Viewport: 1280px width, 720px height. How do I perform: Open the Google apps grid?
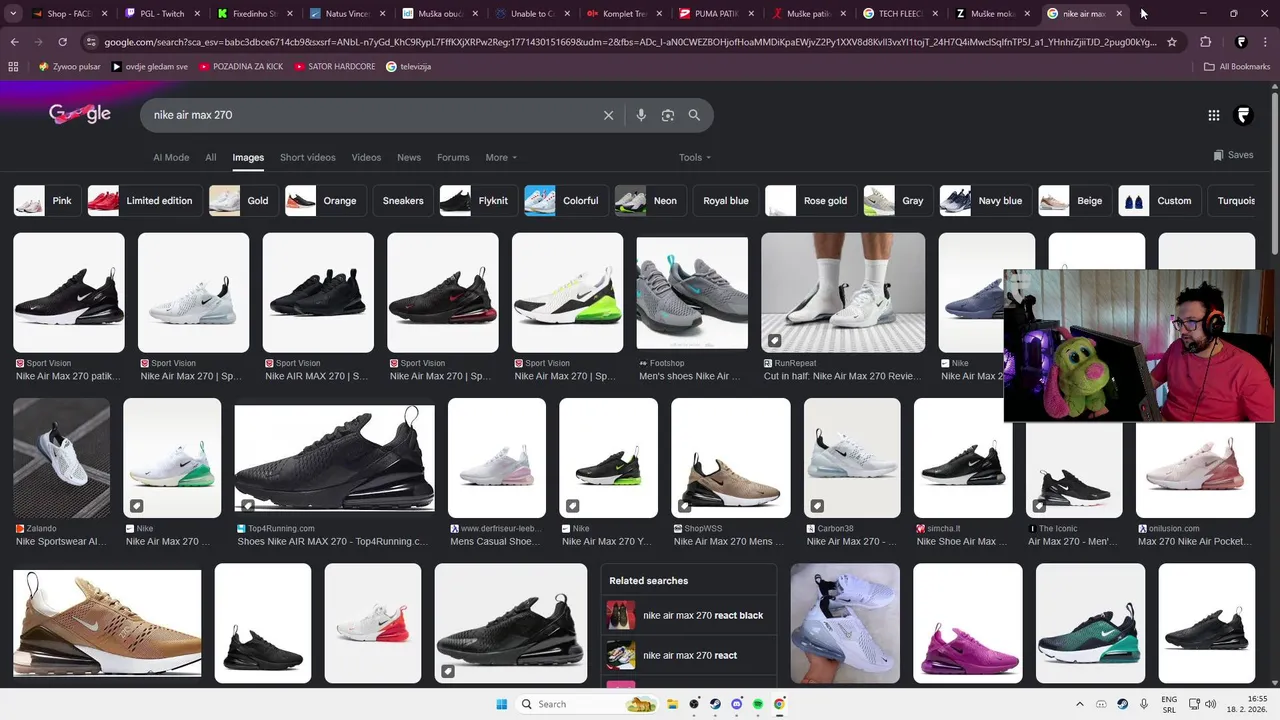point(1214,115)
